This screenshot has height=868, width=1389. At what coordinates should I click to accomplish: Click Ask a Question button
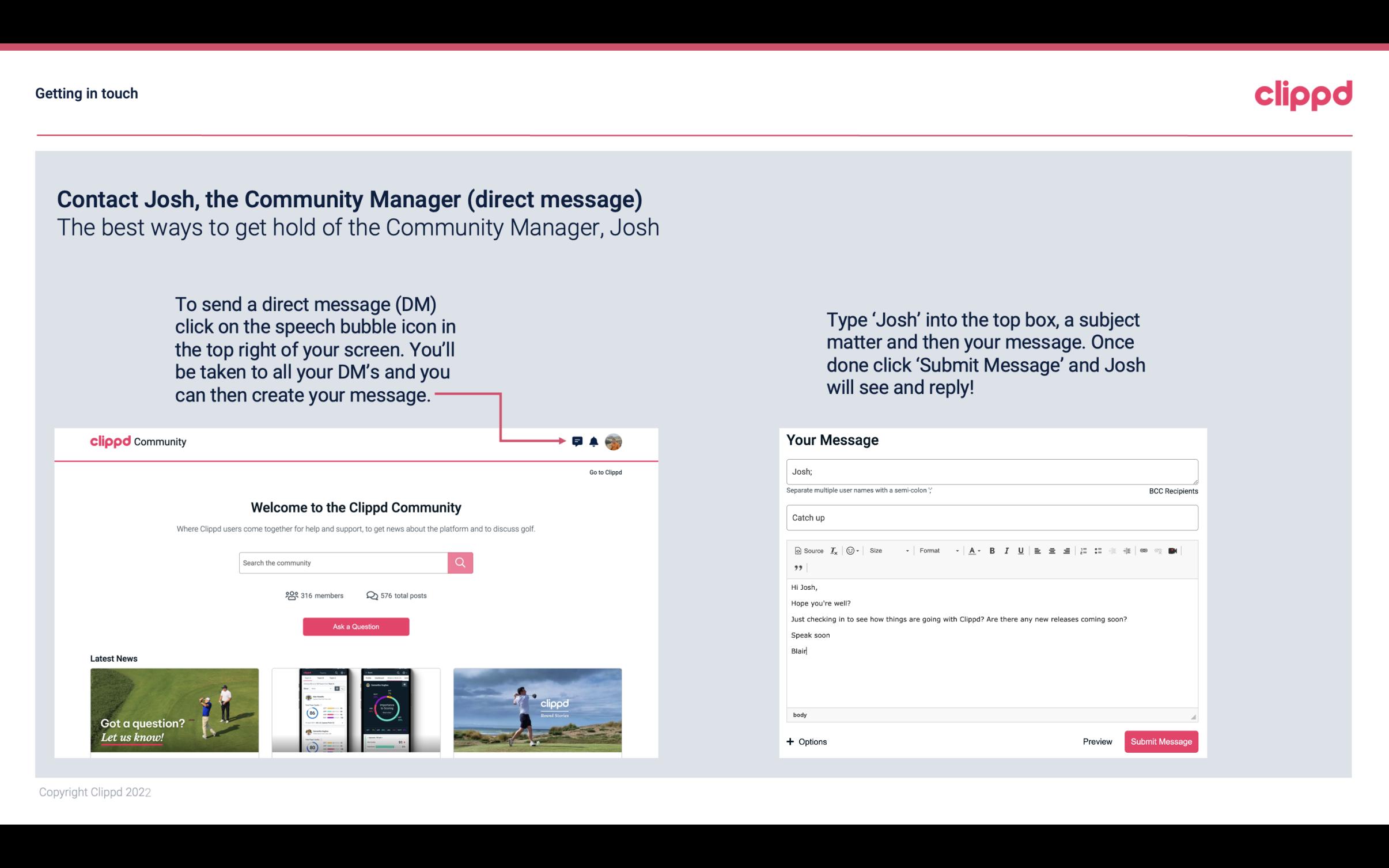356,625
